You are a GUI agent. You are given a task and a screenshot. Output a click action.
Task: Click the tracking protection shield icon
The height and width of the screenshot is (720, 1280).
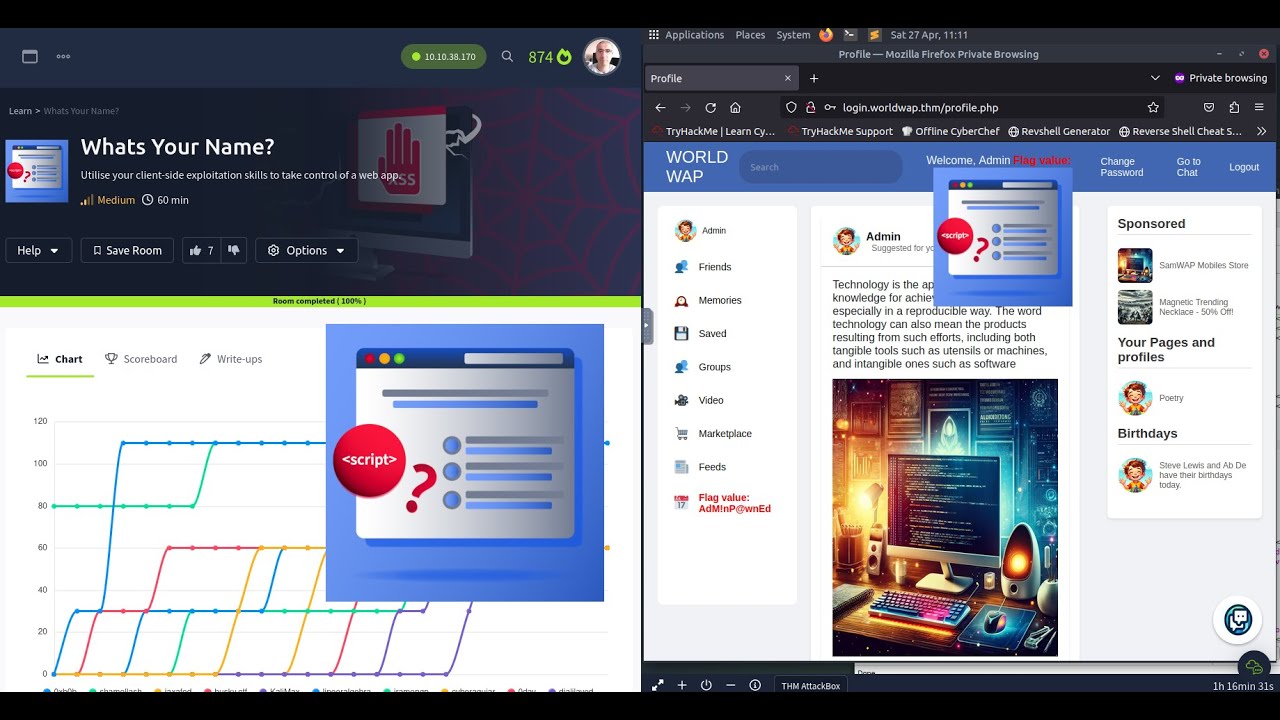tap(791, 107)
